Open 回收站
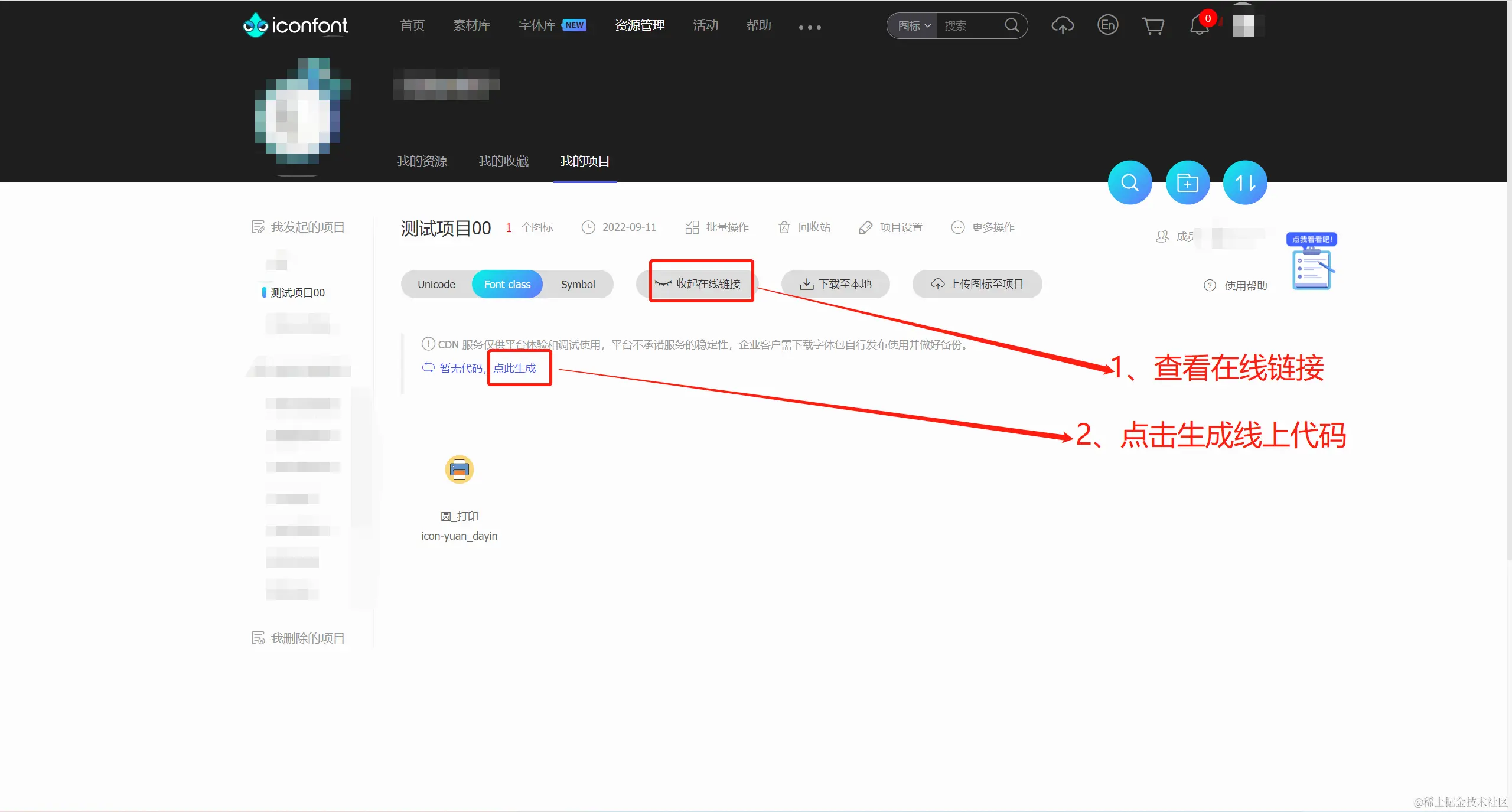 click(804, 227)
